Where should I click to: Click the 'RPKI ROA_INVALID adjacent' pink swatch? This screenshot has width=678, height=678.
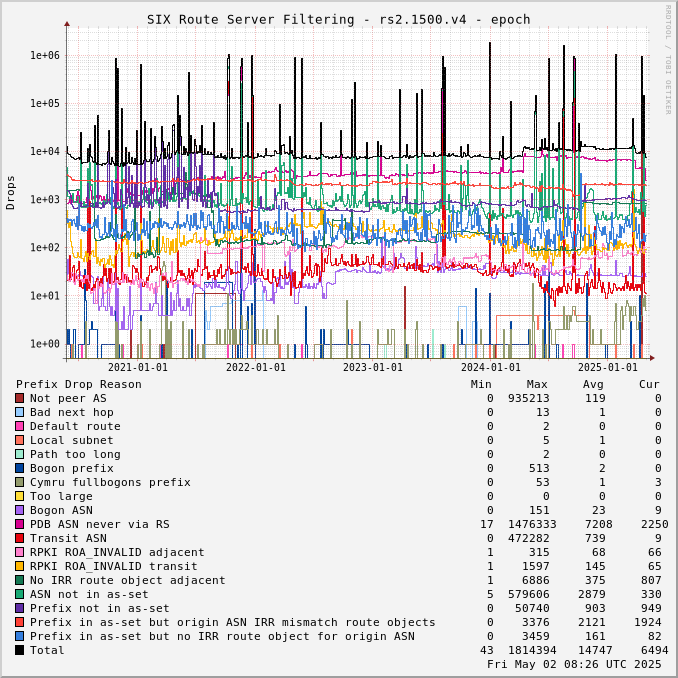(x=19, y=552)
